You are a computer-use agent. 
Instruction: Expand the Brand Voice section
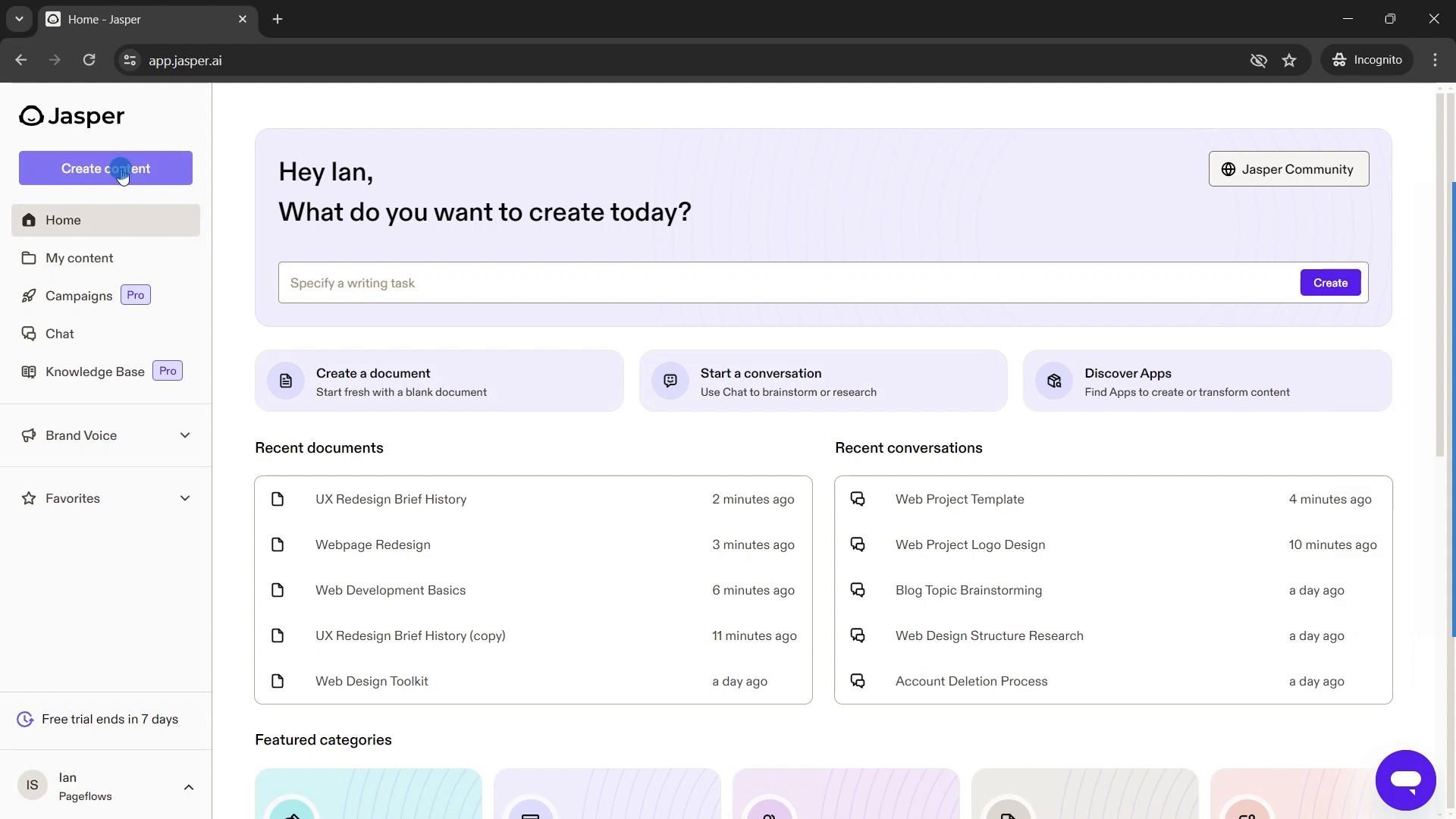(x=185, y=435)
